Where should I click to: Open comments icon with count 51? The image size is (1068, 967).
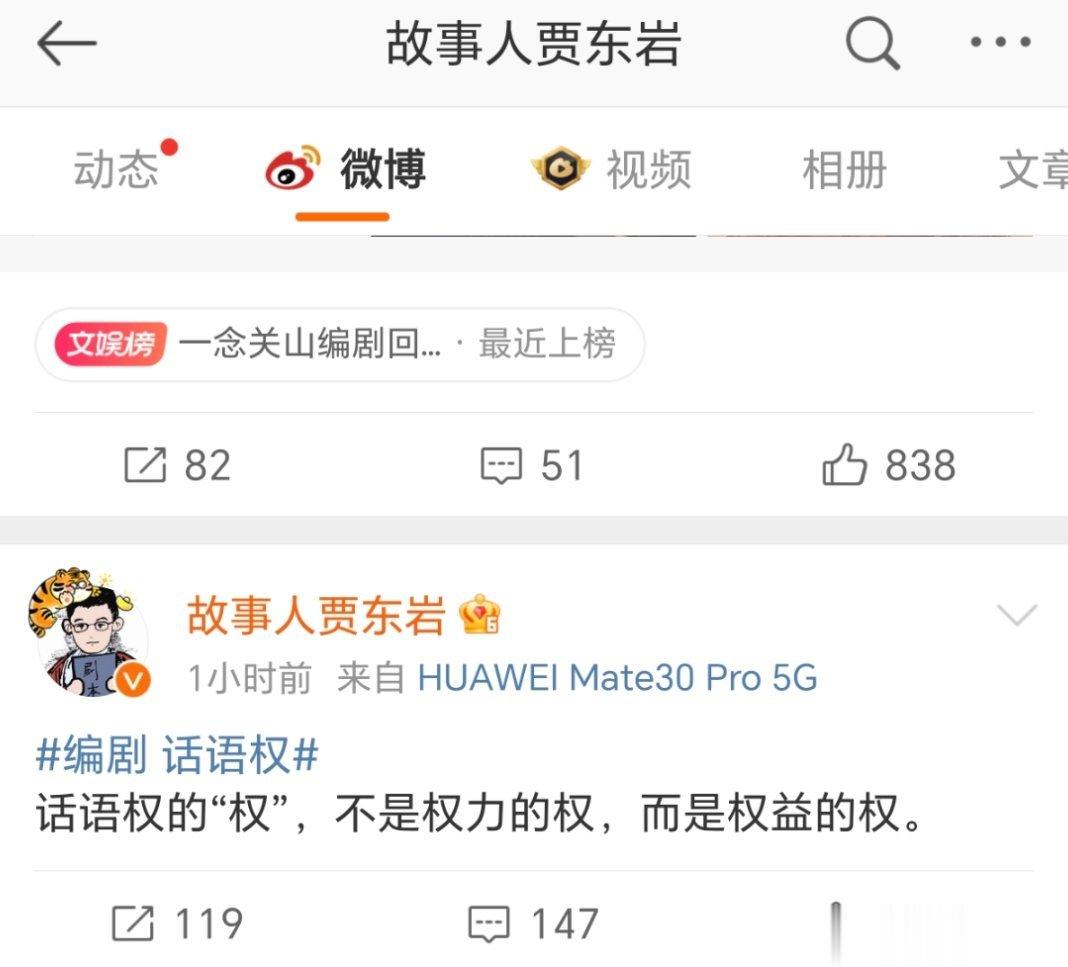pos(501,466)
